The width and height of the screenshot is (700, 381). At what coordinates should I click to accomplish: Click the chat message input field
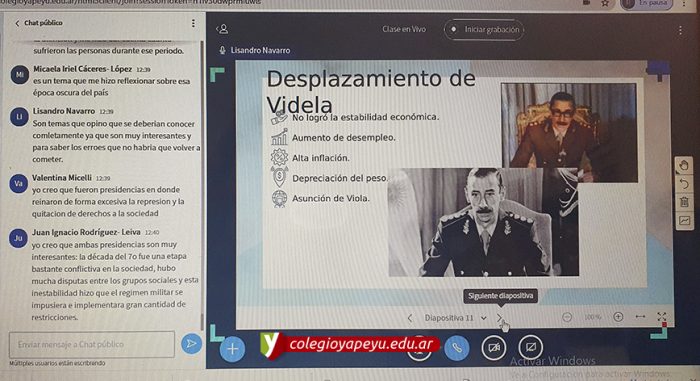pyautogui.click(x=92, y=344)
